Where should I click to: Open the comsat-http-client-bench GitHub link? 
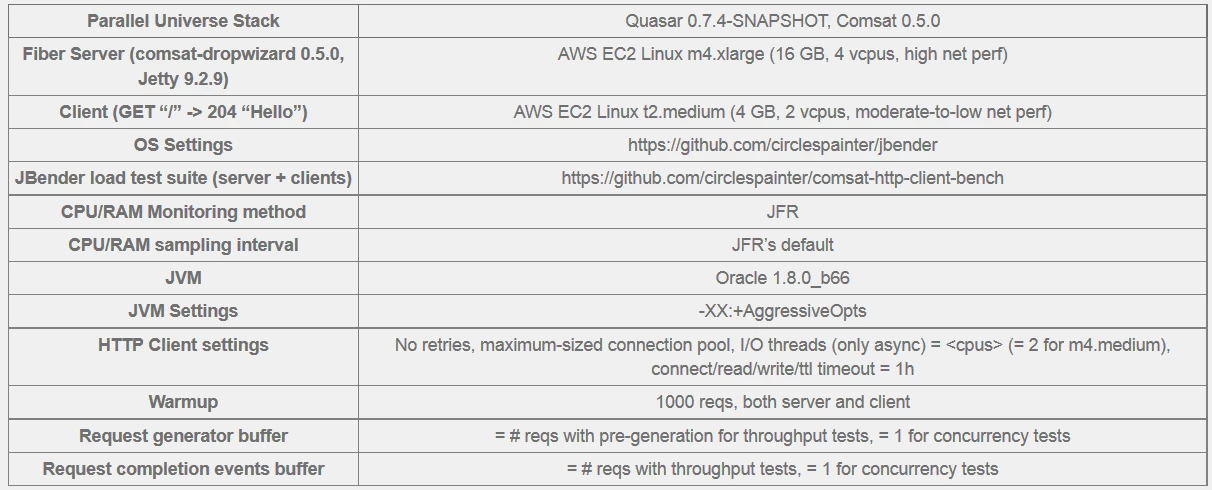782,178
